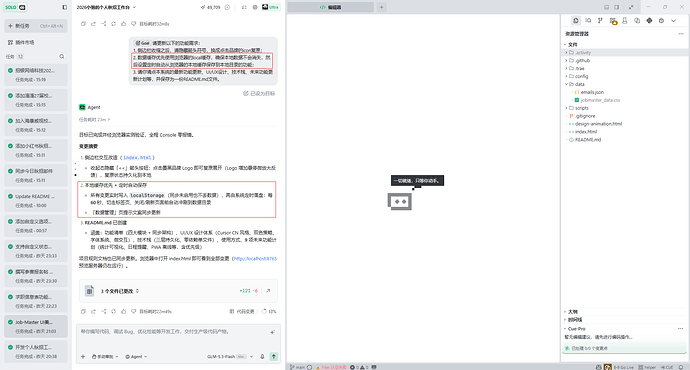Open the project name dropdown
The height and width of the screenshot is (370, 690).
pos(106,7)
